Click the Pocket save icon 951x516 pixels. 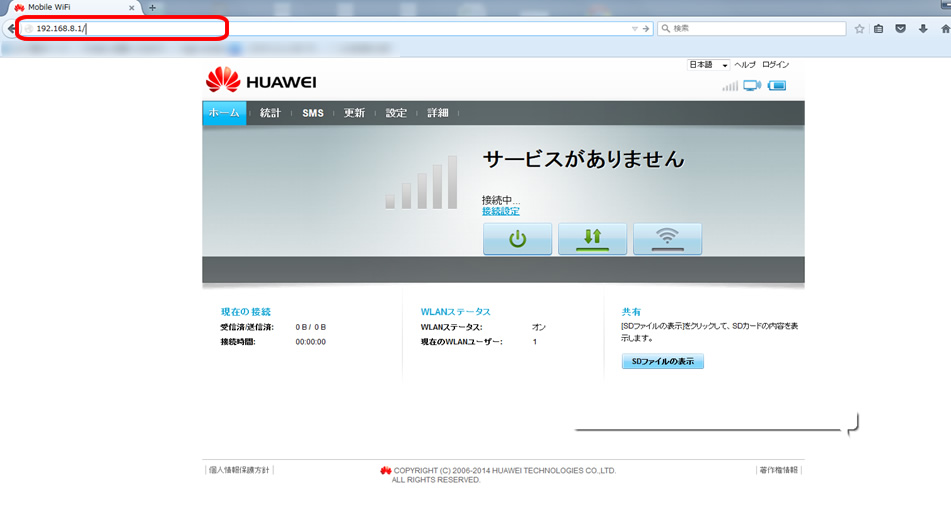pos(901,28)
